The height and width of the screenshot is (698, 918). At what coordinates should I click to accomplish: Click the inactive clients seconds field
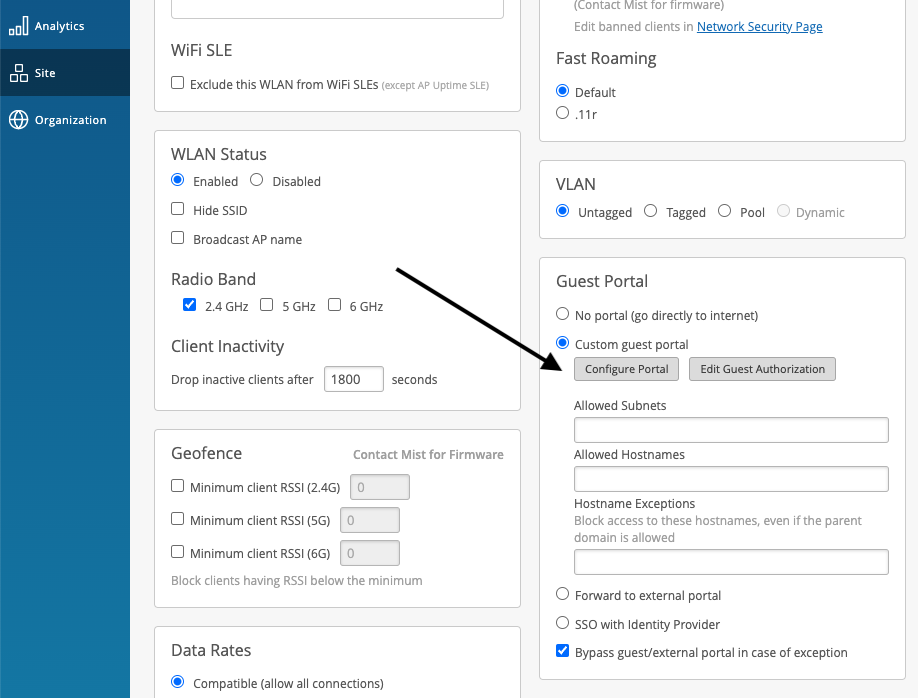pos(354,380)
